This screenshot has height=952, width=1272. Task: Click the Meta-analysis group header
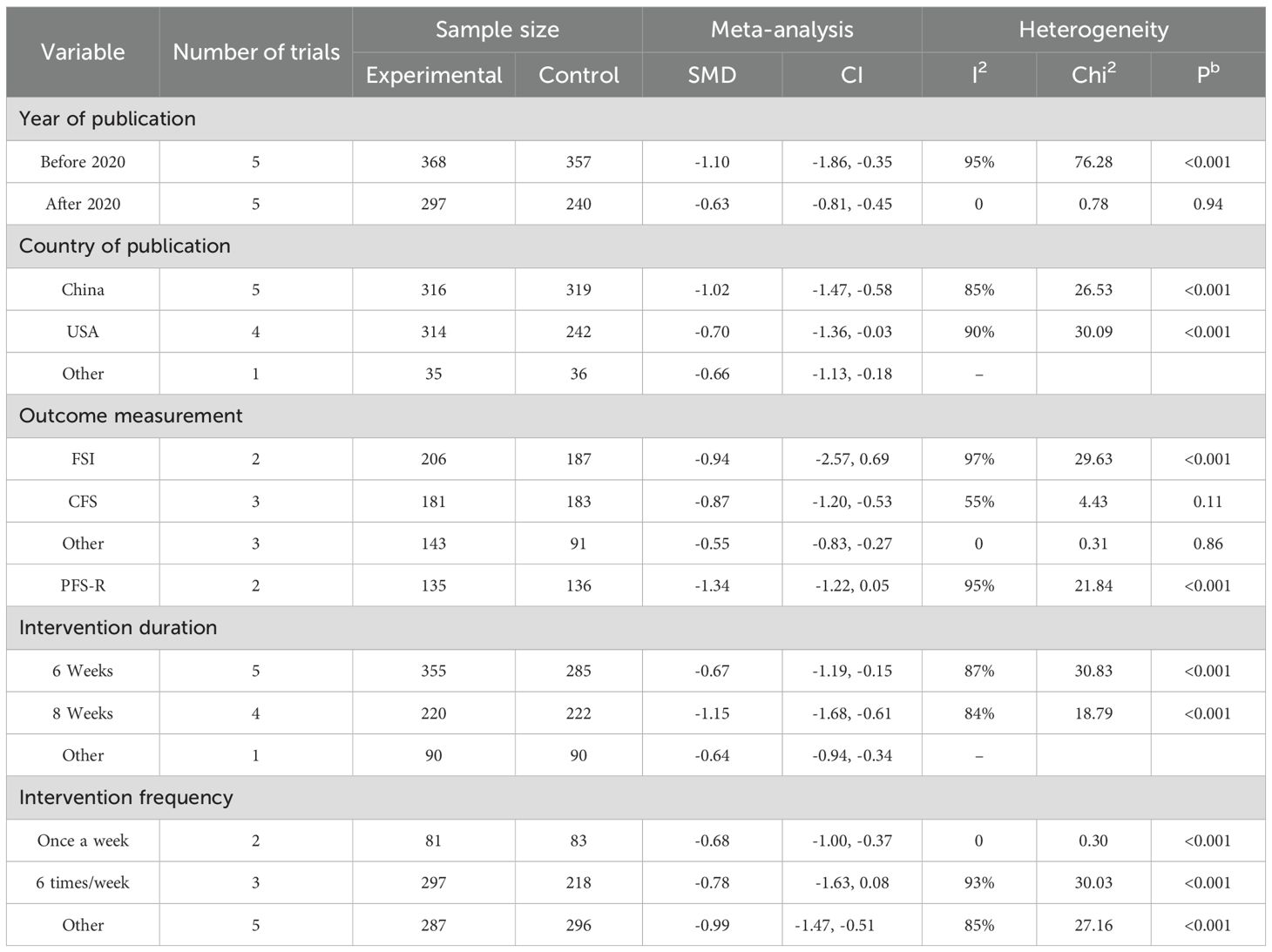click(x=781, y=30)
